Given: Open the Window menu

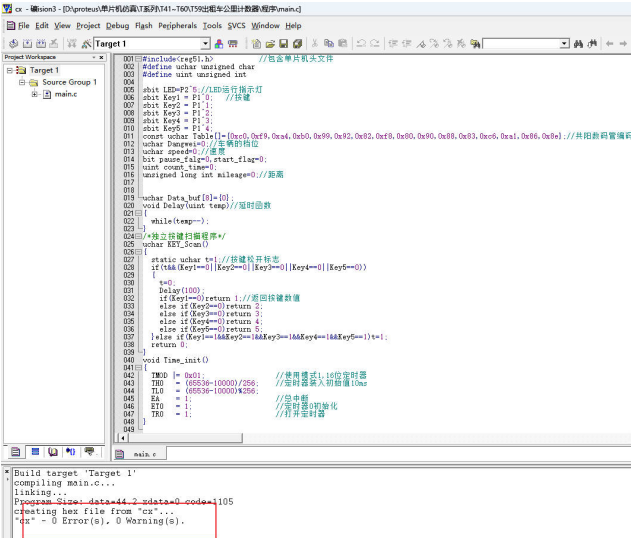Looking at the screenshot, I should tap(265, 26).
